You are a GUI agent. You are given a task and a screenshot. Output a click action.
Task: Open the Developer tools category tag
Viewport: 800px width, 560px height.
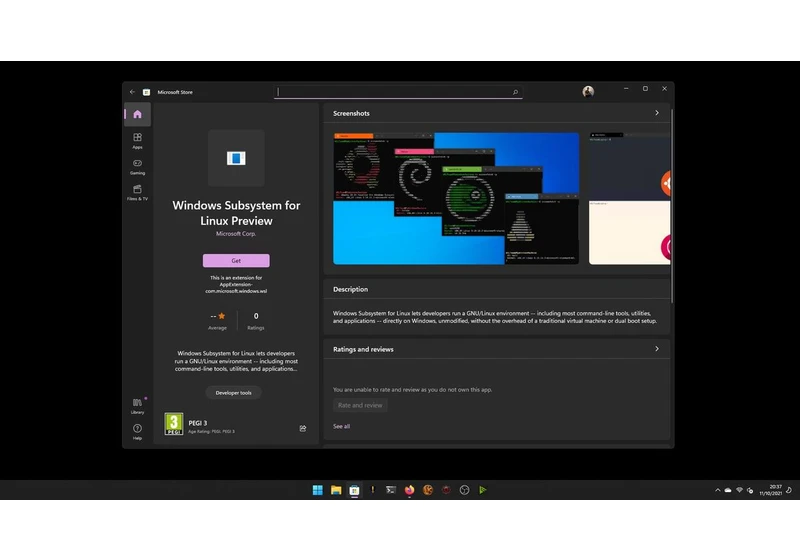[234, 393]
